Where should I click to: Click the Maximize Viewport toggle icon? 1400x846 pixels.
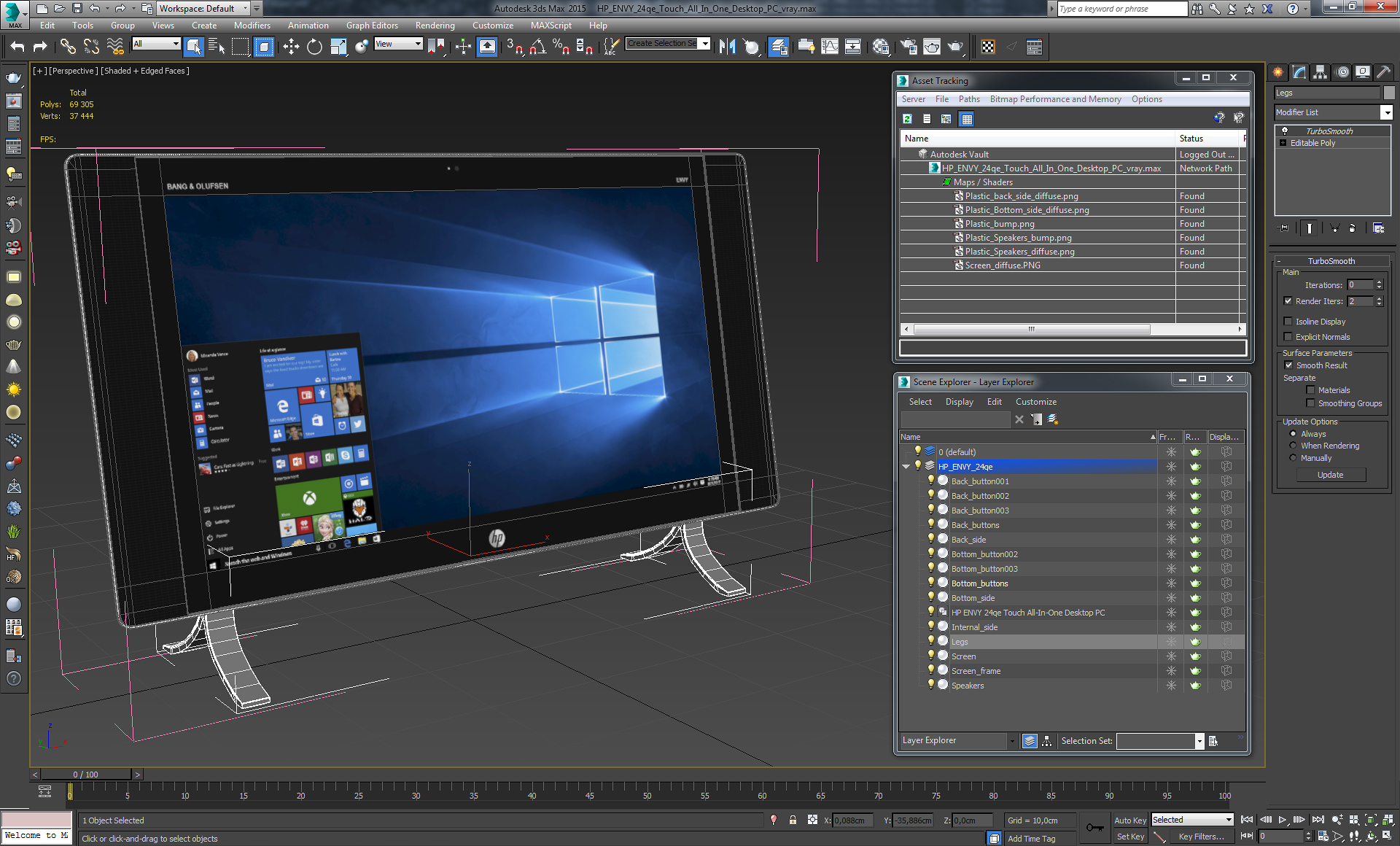coord(1388,836)
